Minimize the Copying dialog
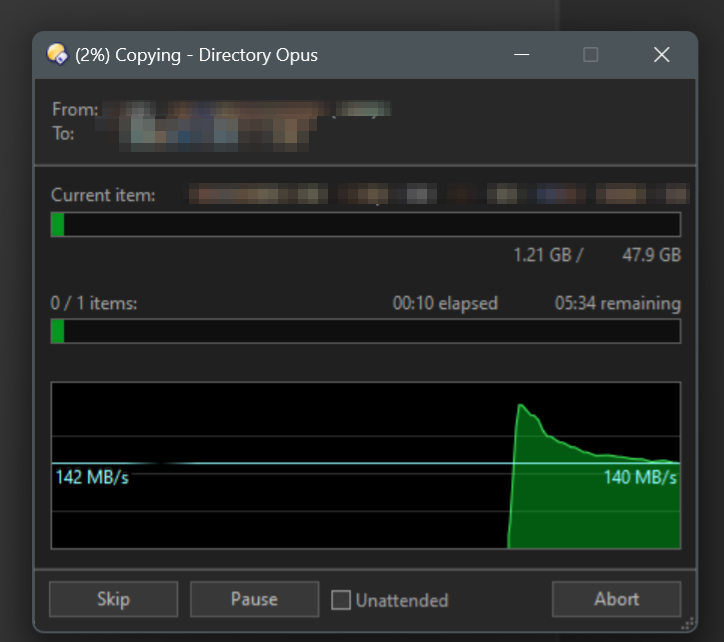The height and width of the screenshot is (642, 724). click(x=521, y=55)
